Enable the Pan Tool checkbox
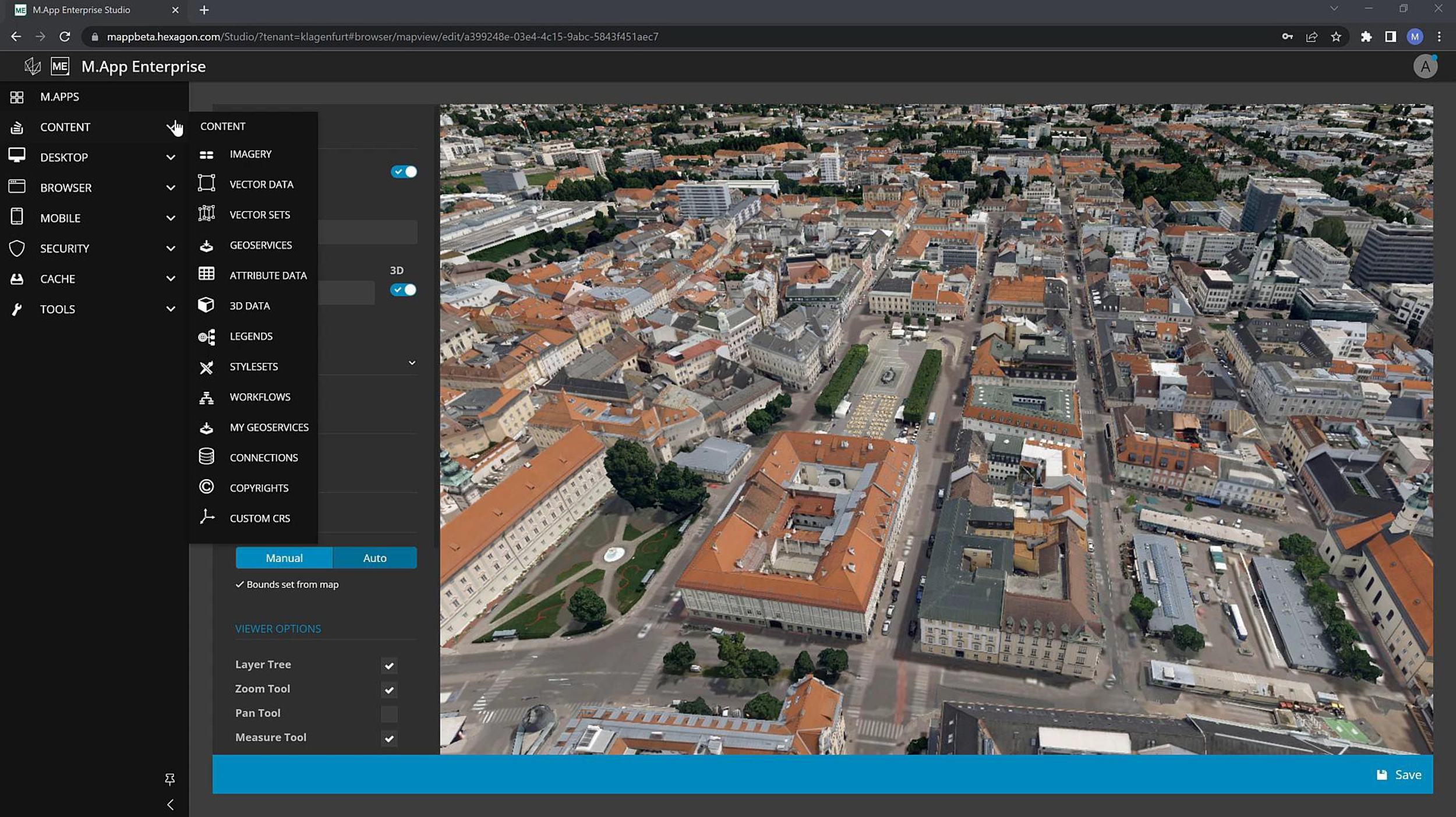The height and width of the screenshot is (817, 1456). click(x=389, y=714)
